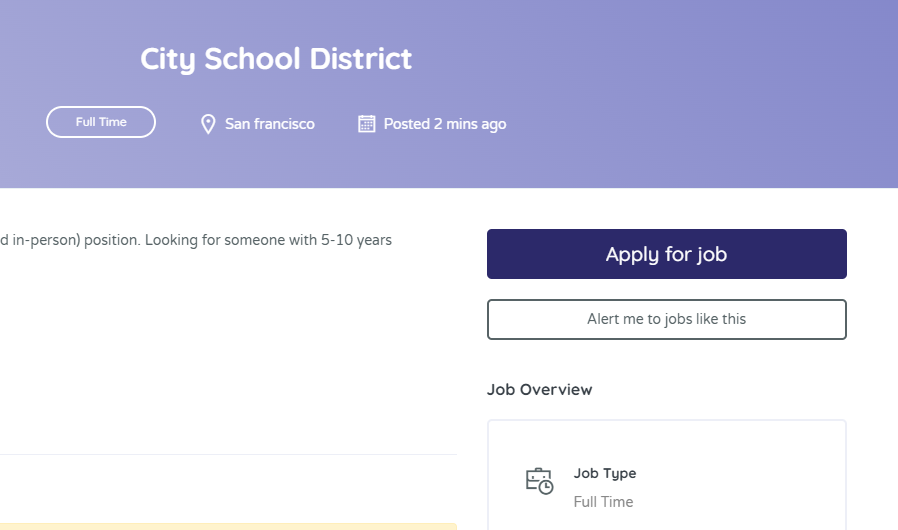Click the job description paragraph text
The image size is (898, 530).
(196, 240)
